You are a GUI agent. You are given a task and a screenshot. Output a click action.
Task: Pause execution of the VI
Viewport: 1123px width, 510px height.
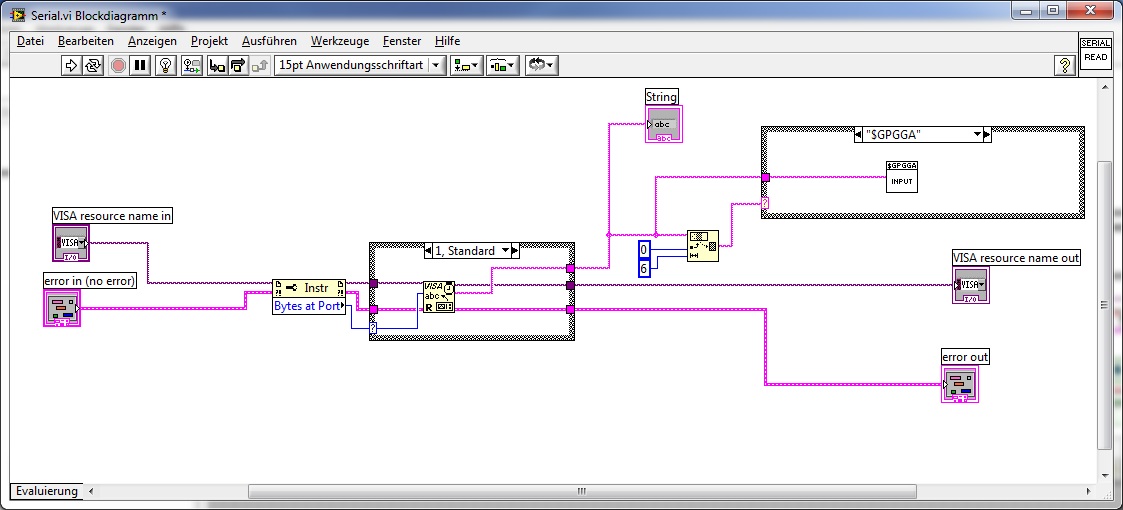(140, 65)
